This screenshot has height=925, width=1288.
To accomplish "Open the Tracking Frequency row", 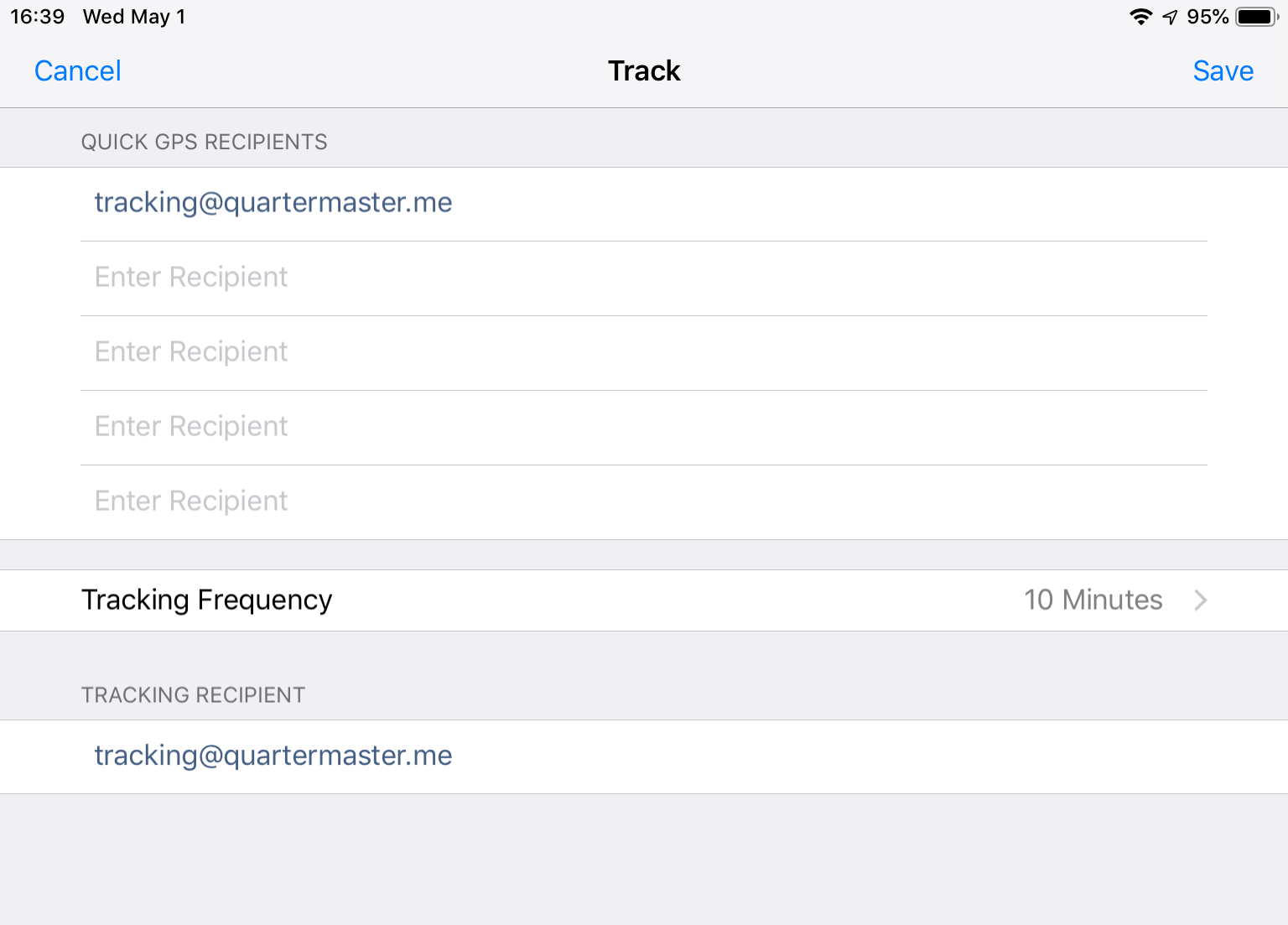I will (x=644, y=600).
